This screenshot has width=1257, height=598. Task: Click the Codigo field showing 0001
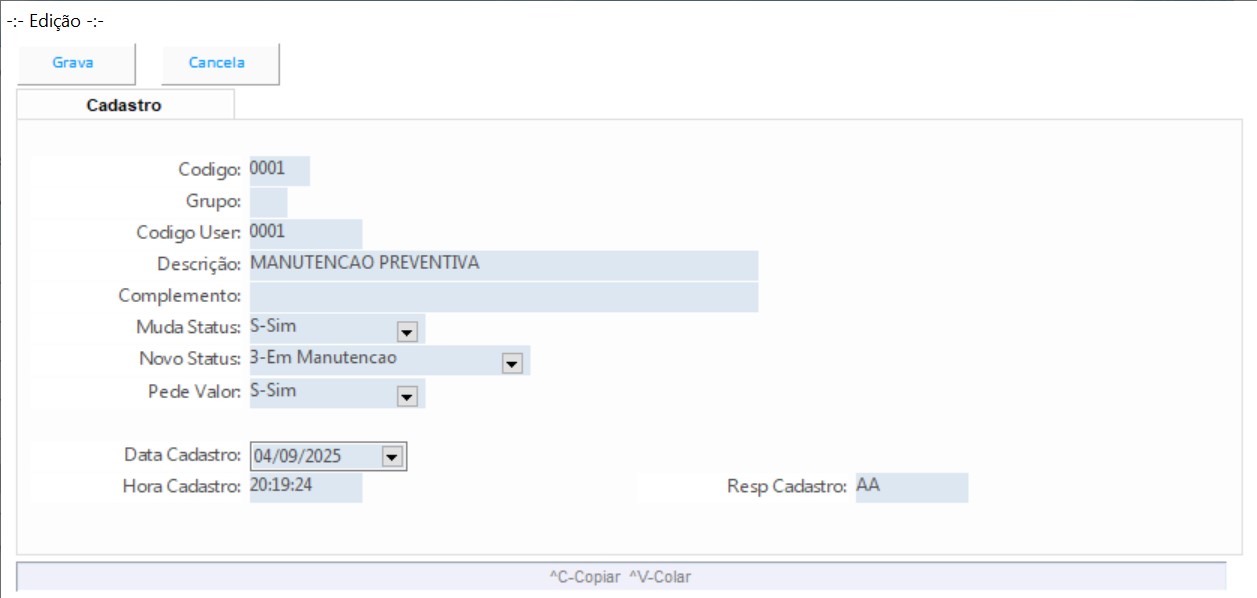click(279, 170)
